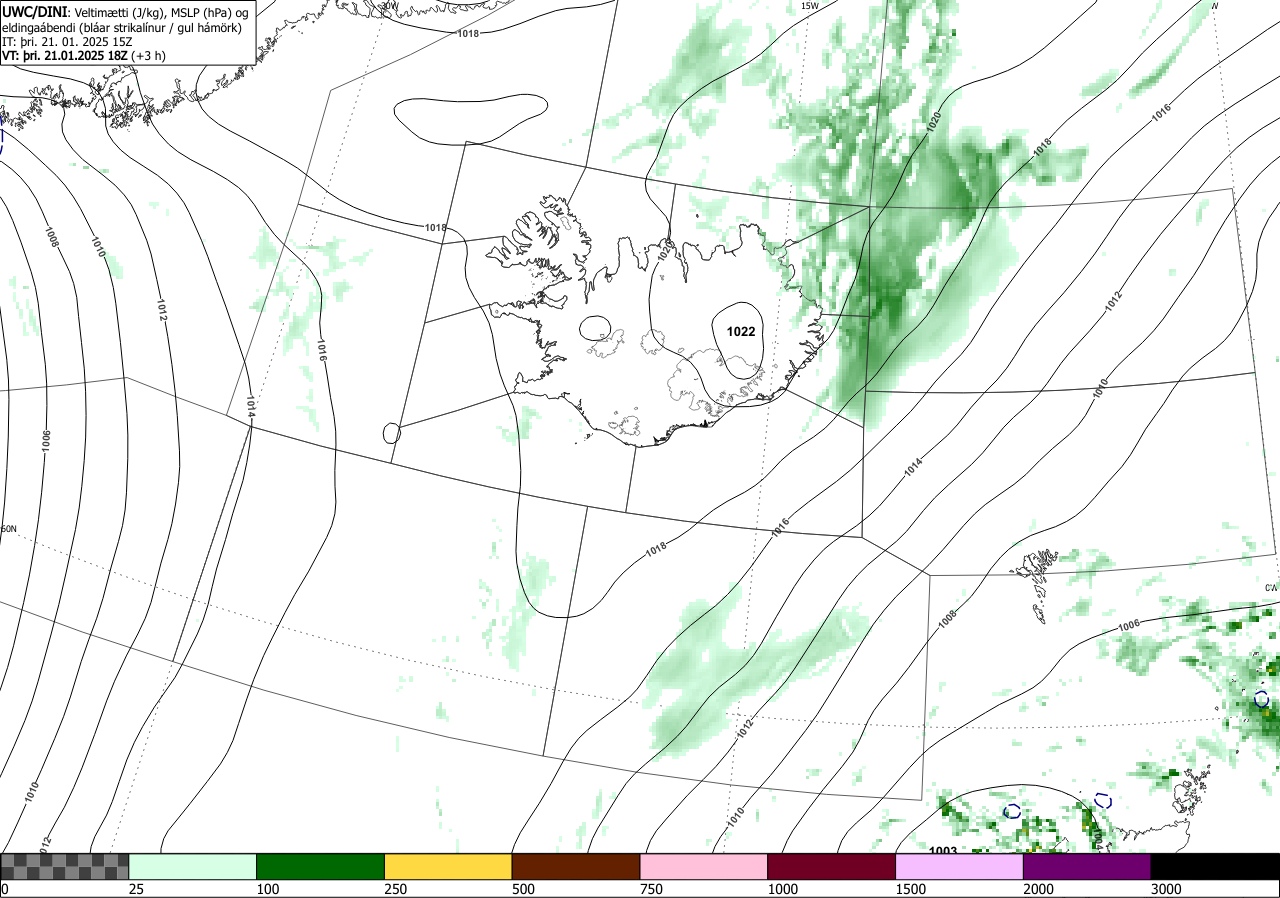Click the legend value 1500
This screenshot has width=1280, height=898.
pos(910,889)
